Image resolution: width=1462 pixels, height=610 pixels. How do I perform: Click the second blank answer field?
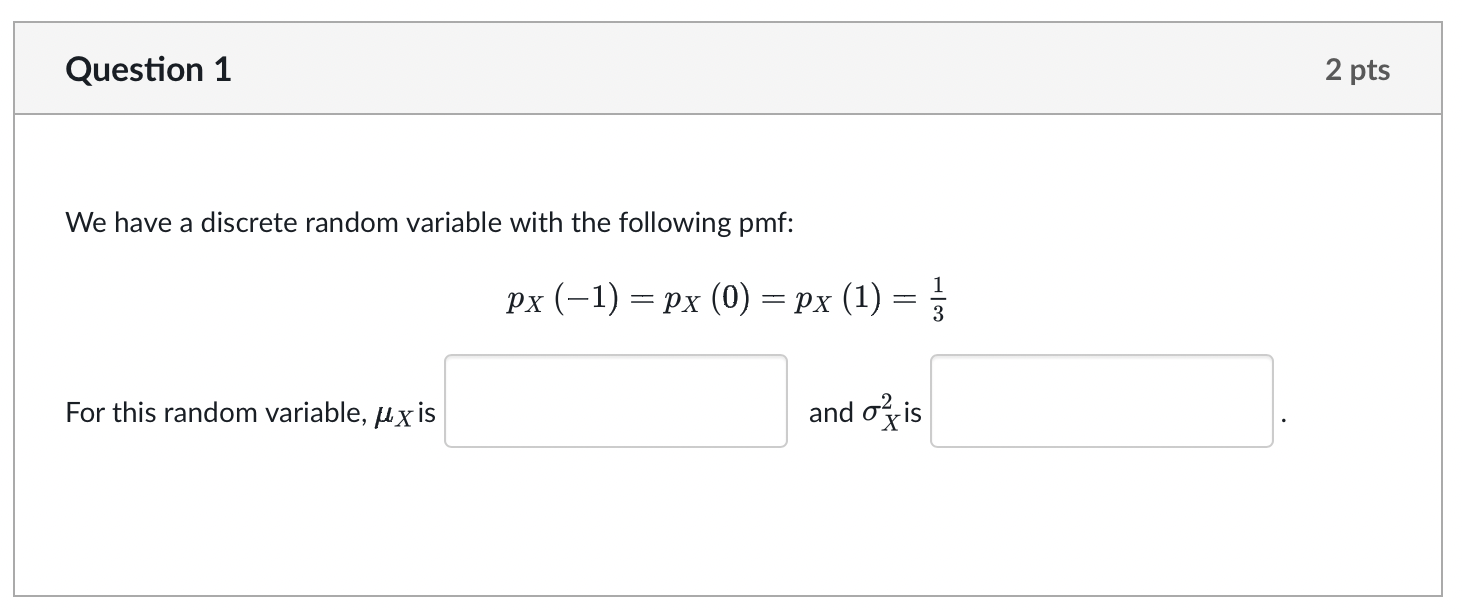[1100, 400]
